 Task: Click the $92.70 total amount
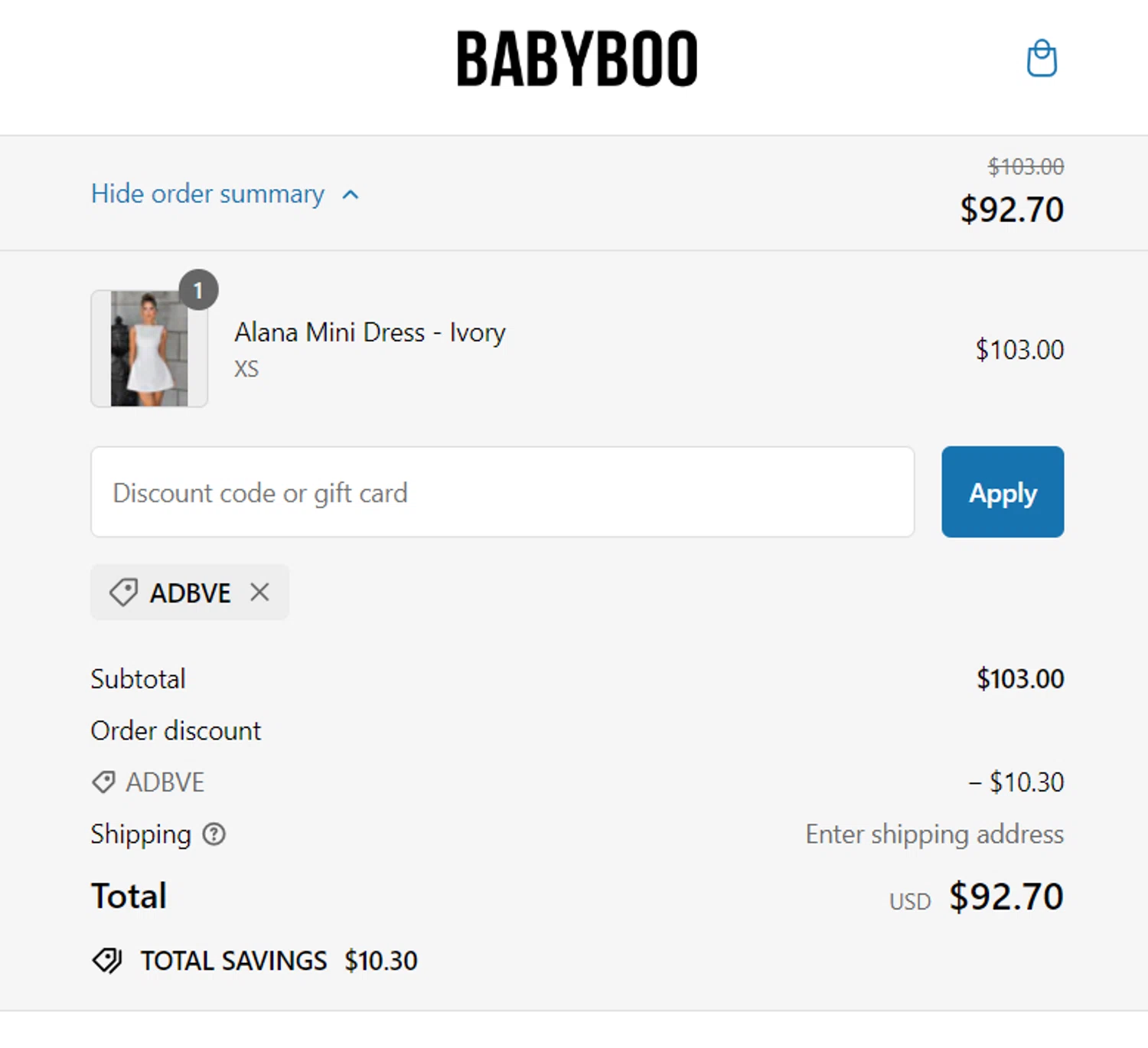(x=1006, y=896)
